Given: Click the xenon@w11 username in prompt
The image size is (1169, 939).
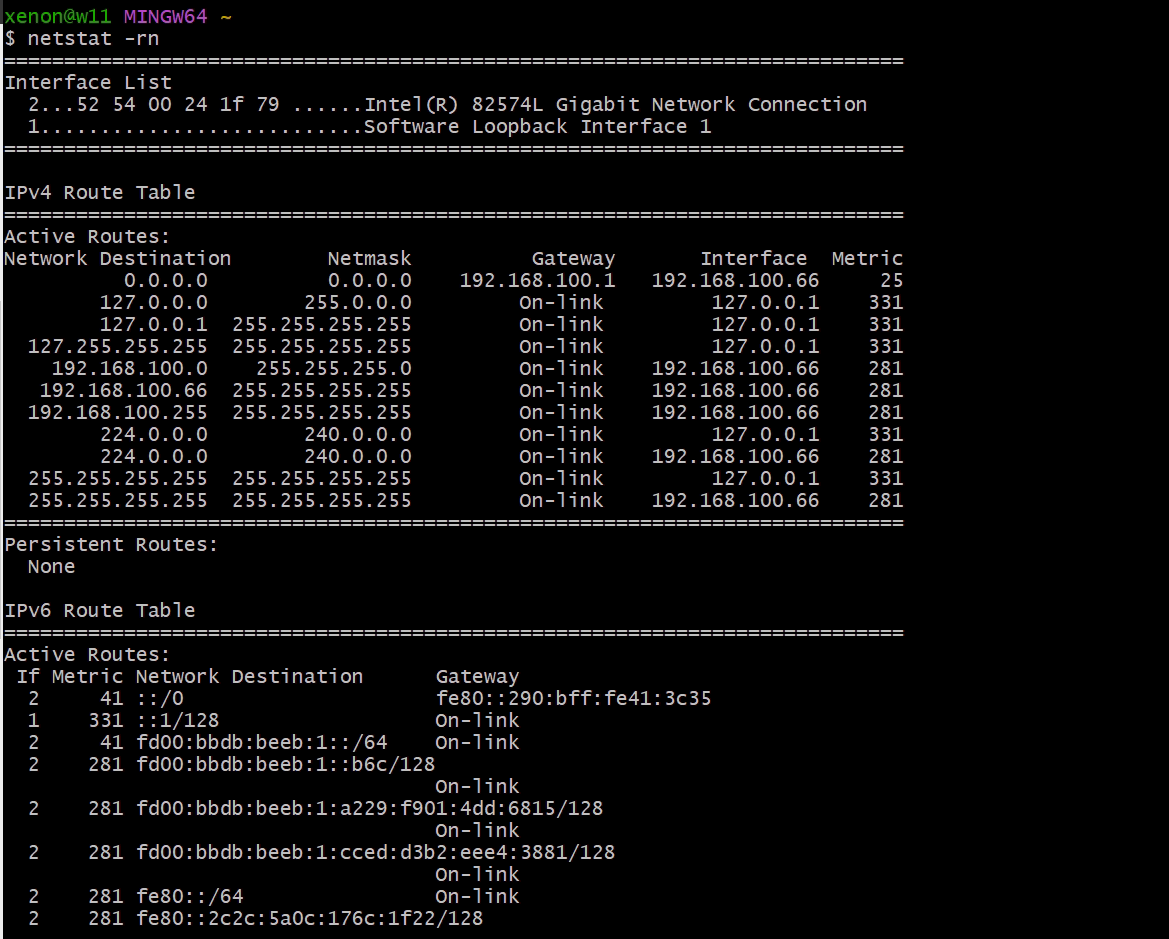Looking at the screenshot, I should [x=57, y=17].
